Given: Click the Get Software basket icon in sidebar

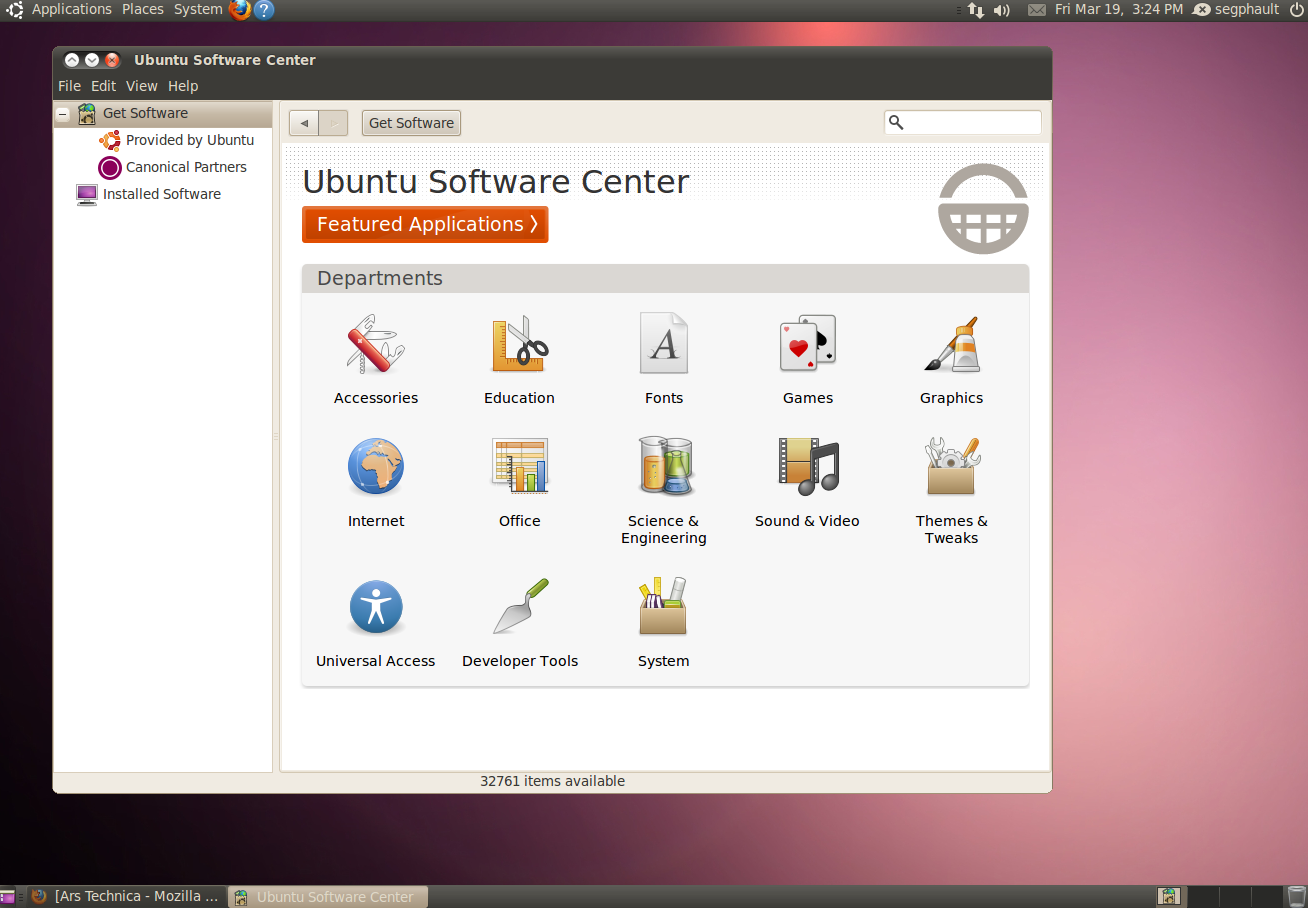Looking at the screenshot, I should [x=87, y=113].
